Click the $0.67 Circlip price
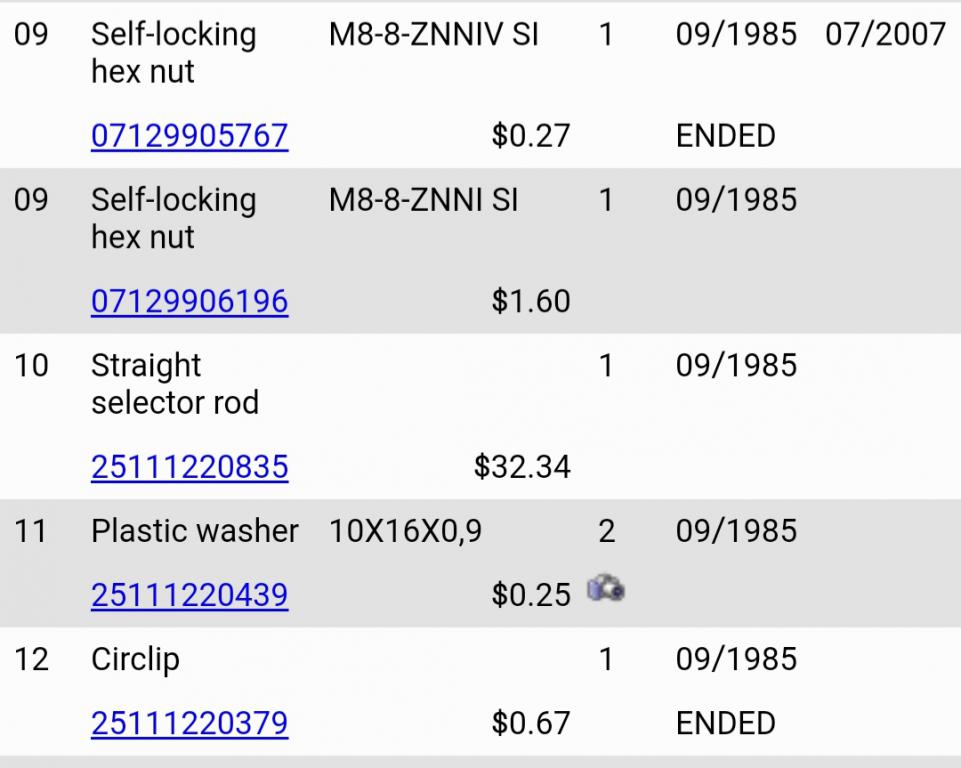This screenshot has width=961, height=768. click(530, 723)
